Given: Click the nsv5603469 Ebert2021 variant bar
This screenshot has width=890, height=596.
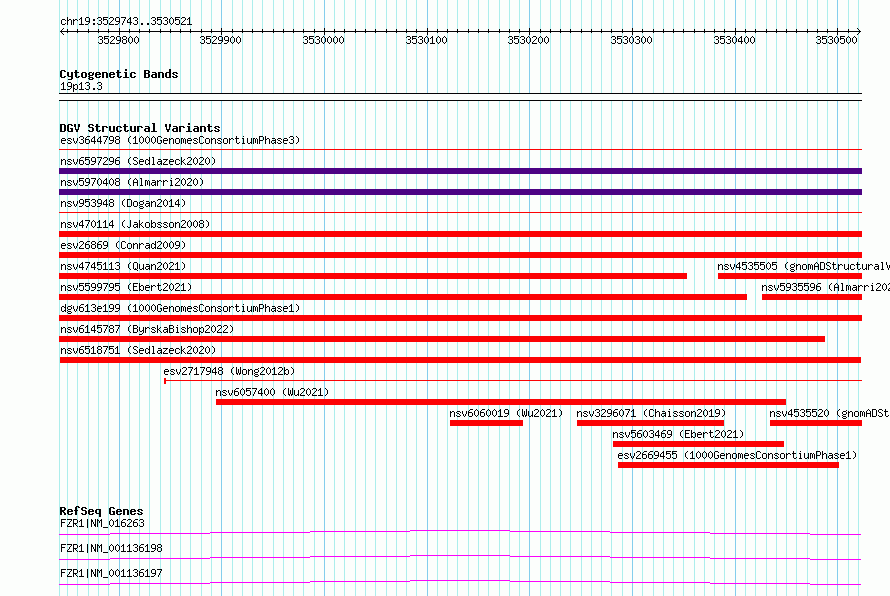Looking at the screenshot, I should [698, 444].
